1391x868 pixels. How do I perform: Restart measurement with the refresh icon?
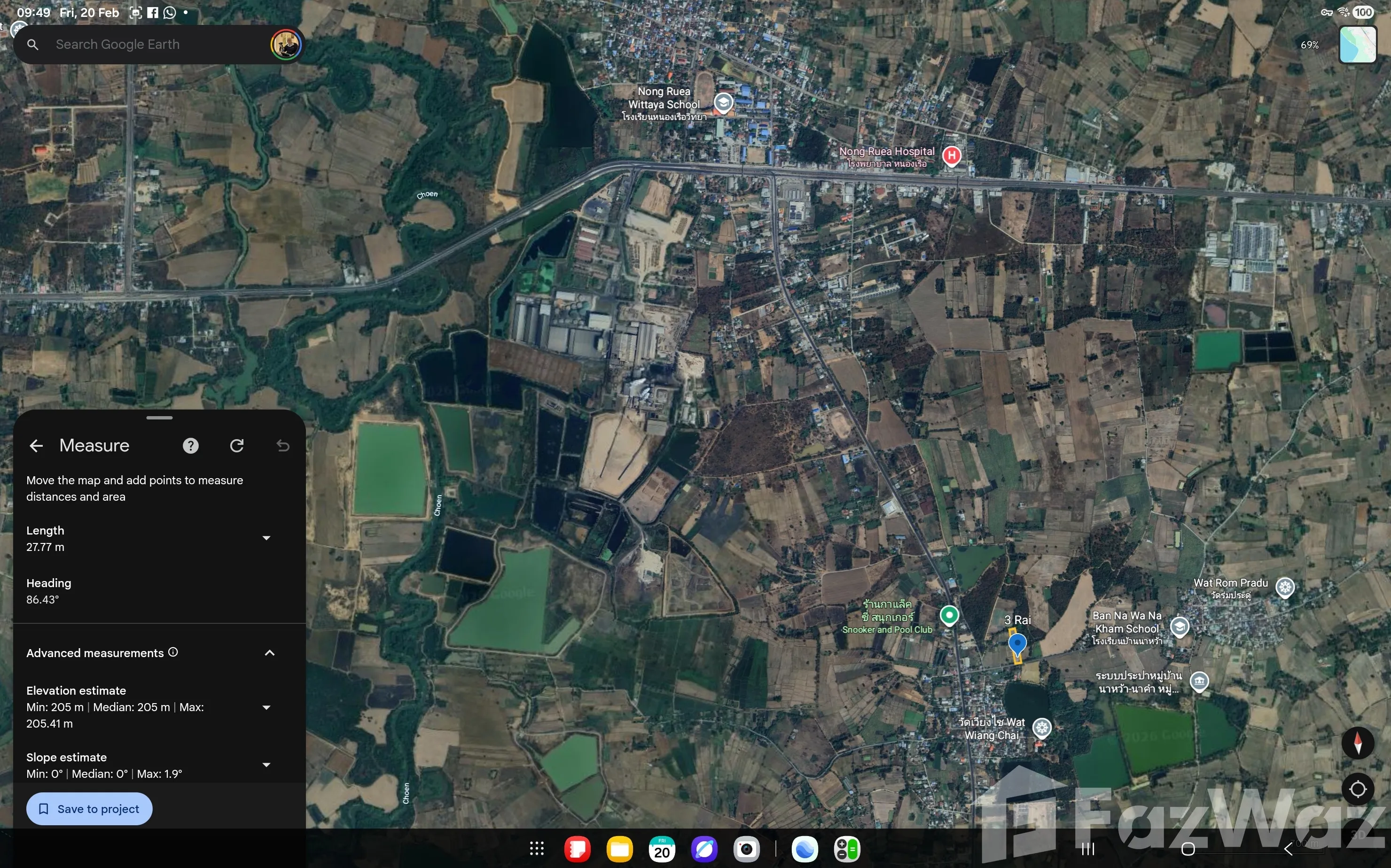[237, 446]
